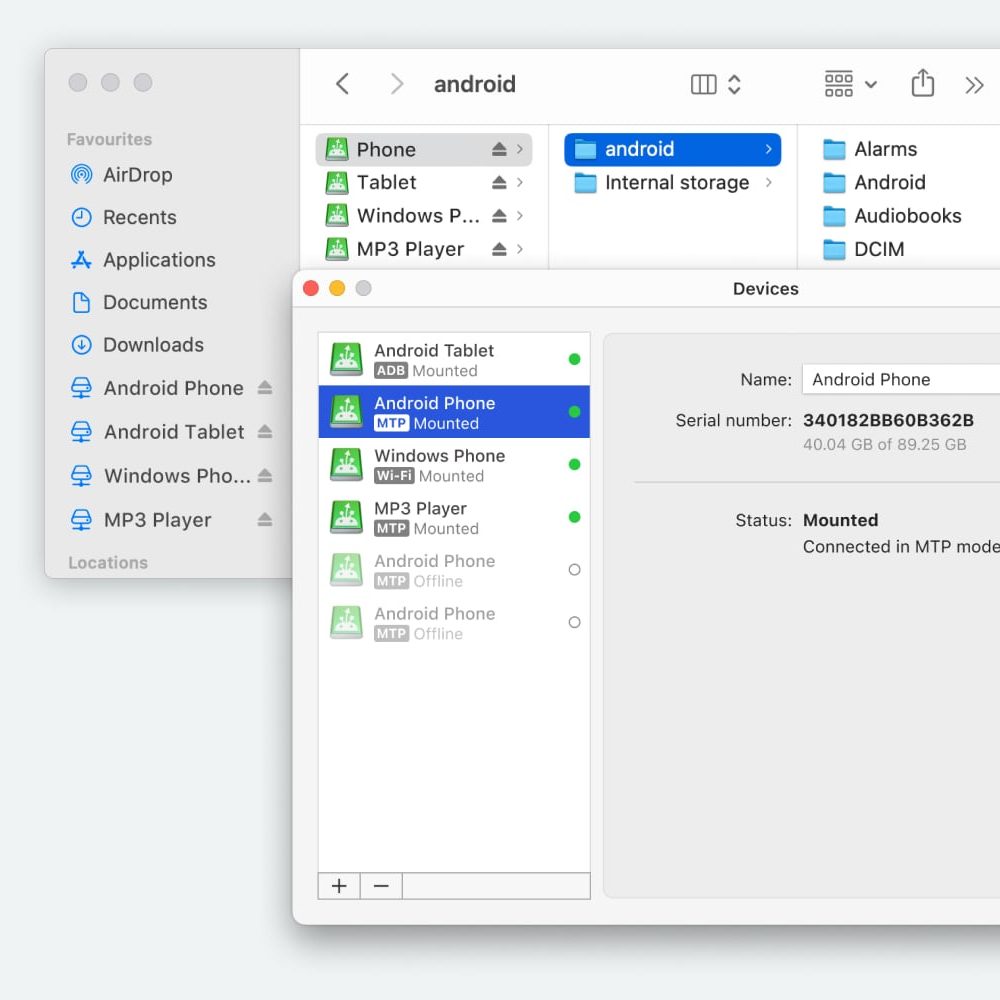Image resolution: width=1000 pixels, height=1000 pixels.
Task: Click the column view icon in toolbar
Action: click(704, 84)
